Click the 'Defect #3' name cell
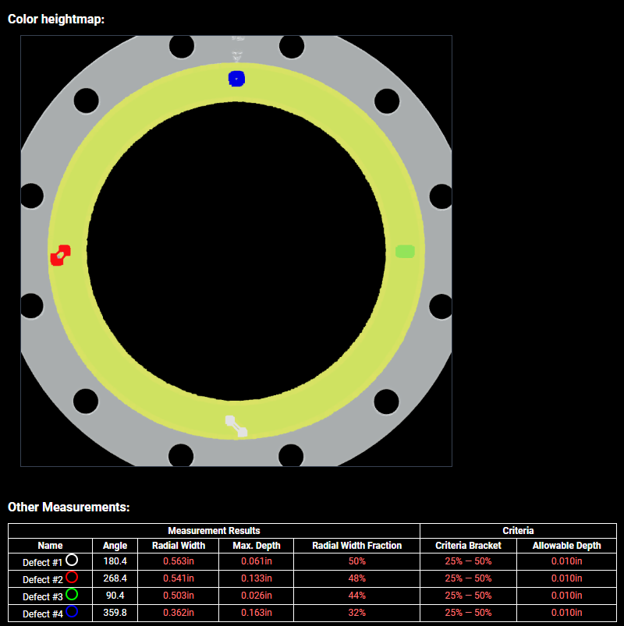The width and height of the screenshot is (624, 626). 50,596
